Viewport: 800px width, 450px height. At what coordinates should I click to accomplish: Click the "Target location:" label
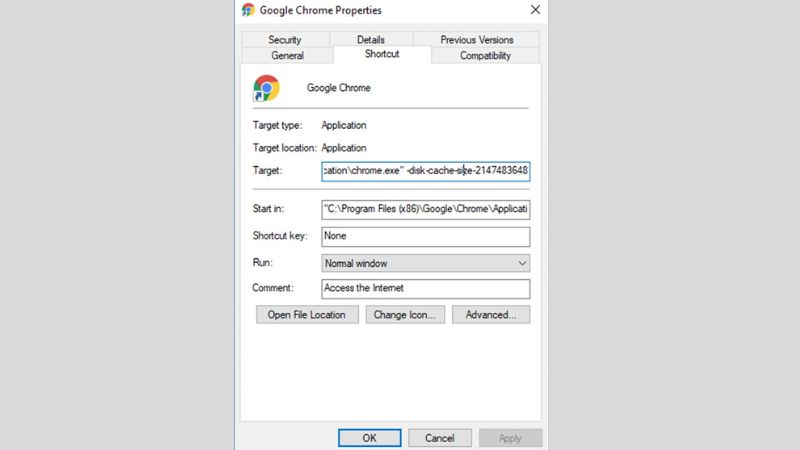(x=285, y=148)
